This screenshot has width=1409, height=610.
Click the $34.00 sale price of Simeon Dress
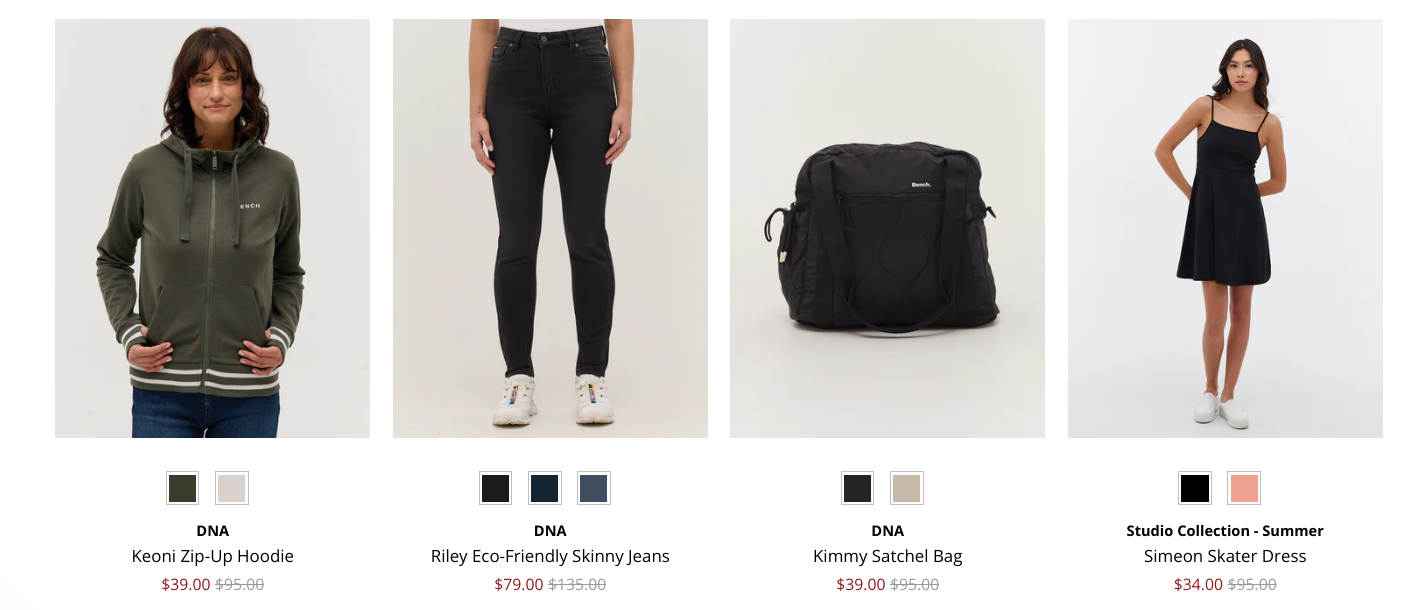click(1198, 584)
